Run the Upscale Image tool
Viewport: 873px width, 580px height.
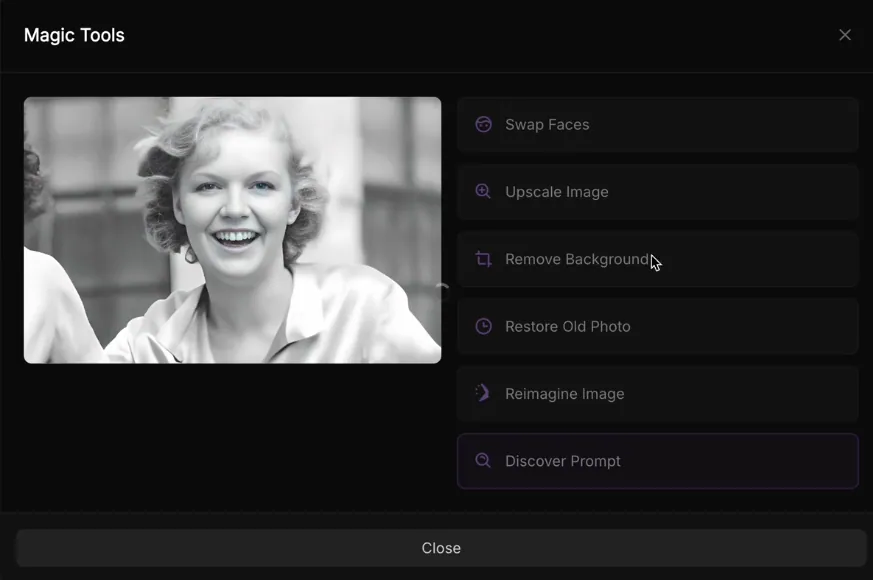[657, 192]
